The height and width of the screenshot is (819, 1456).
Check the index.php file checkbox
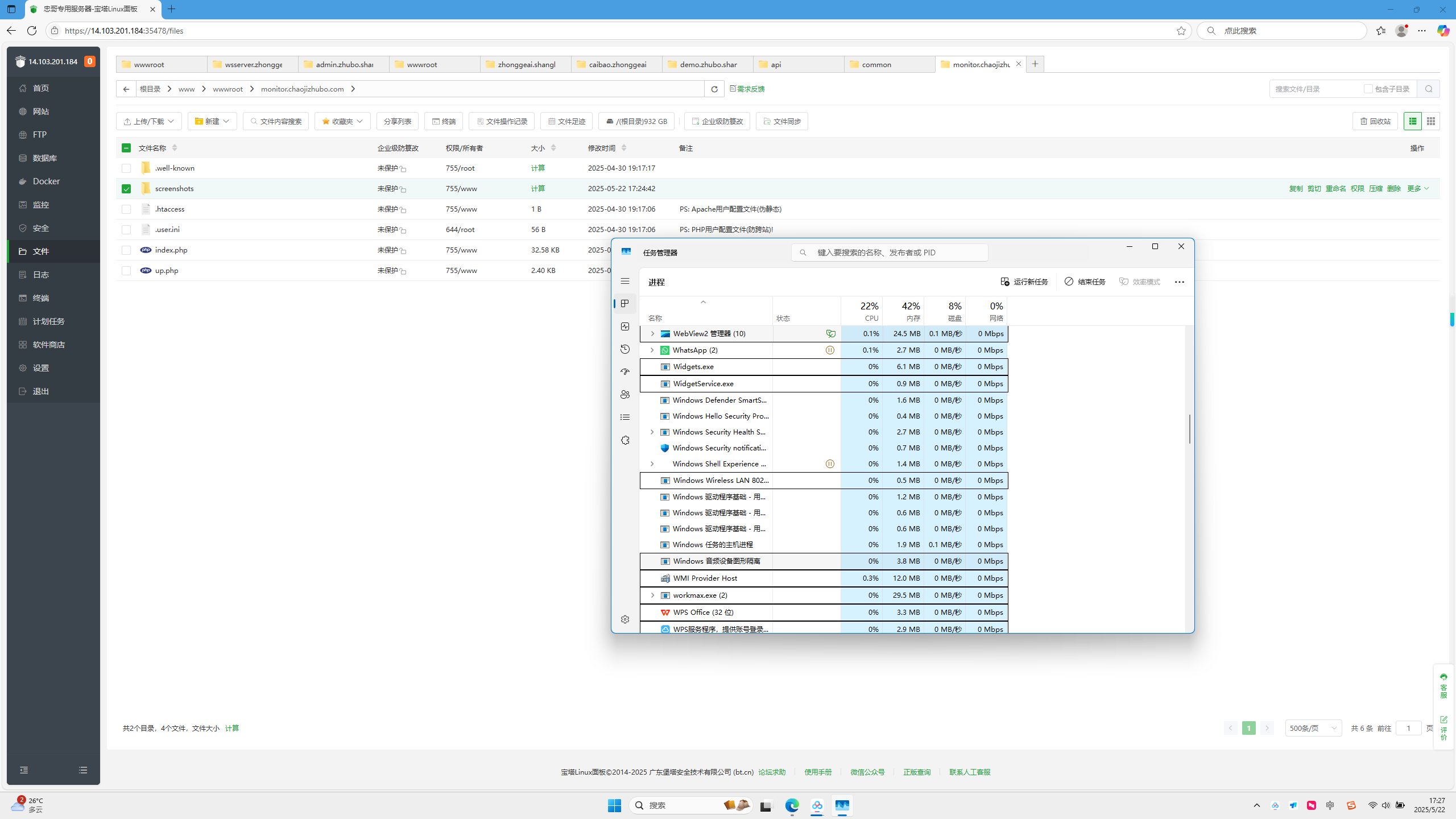[126, 250]
